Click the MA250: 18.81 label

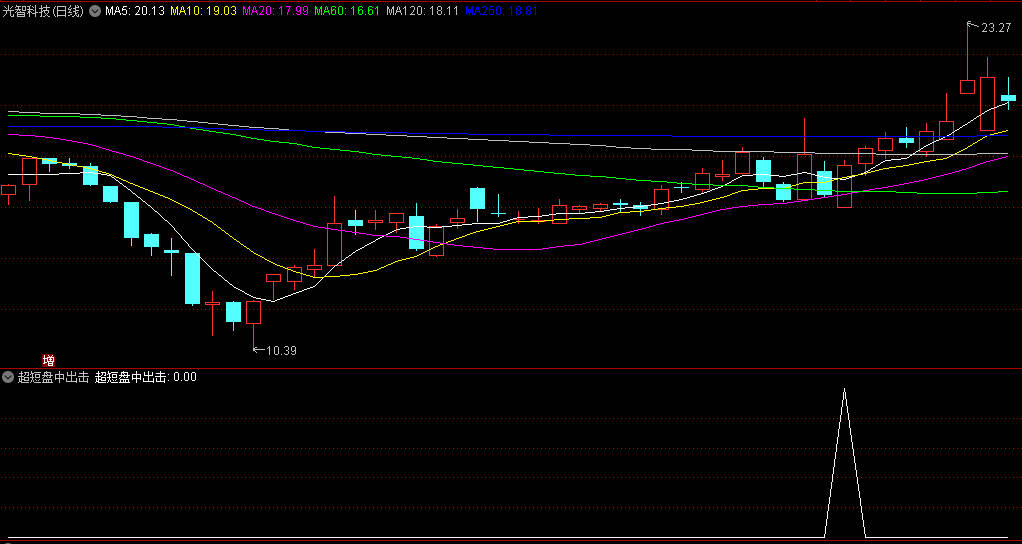coord(501,10)
